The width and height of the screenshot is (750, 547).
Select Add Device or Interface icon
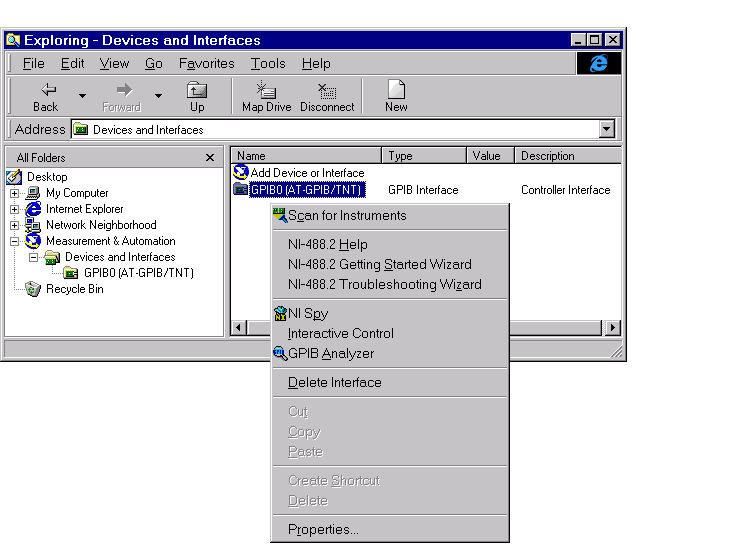click(241, 172)
